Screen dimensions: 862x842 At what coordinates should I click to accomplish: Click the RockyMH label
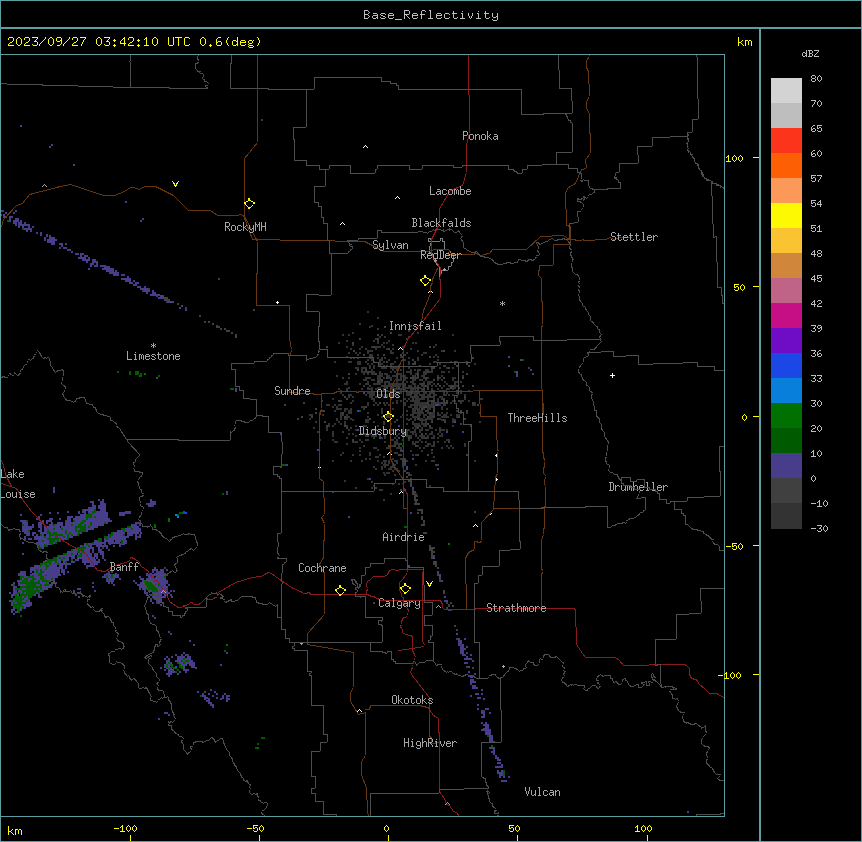(245, 227)
